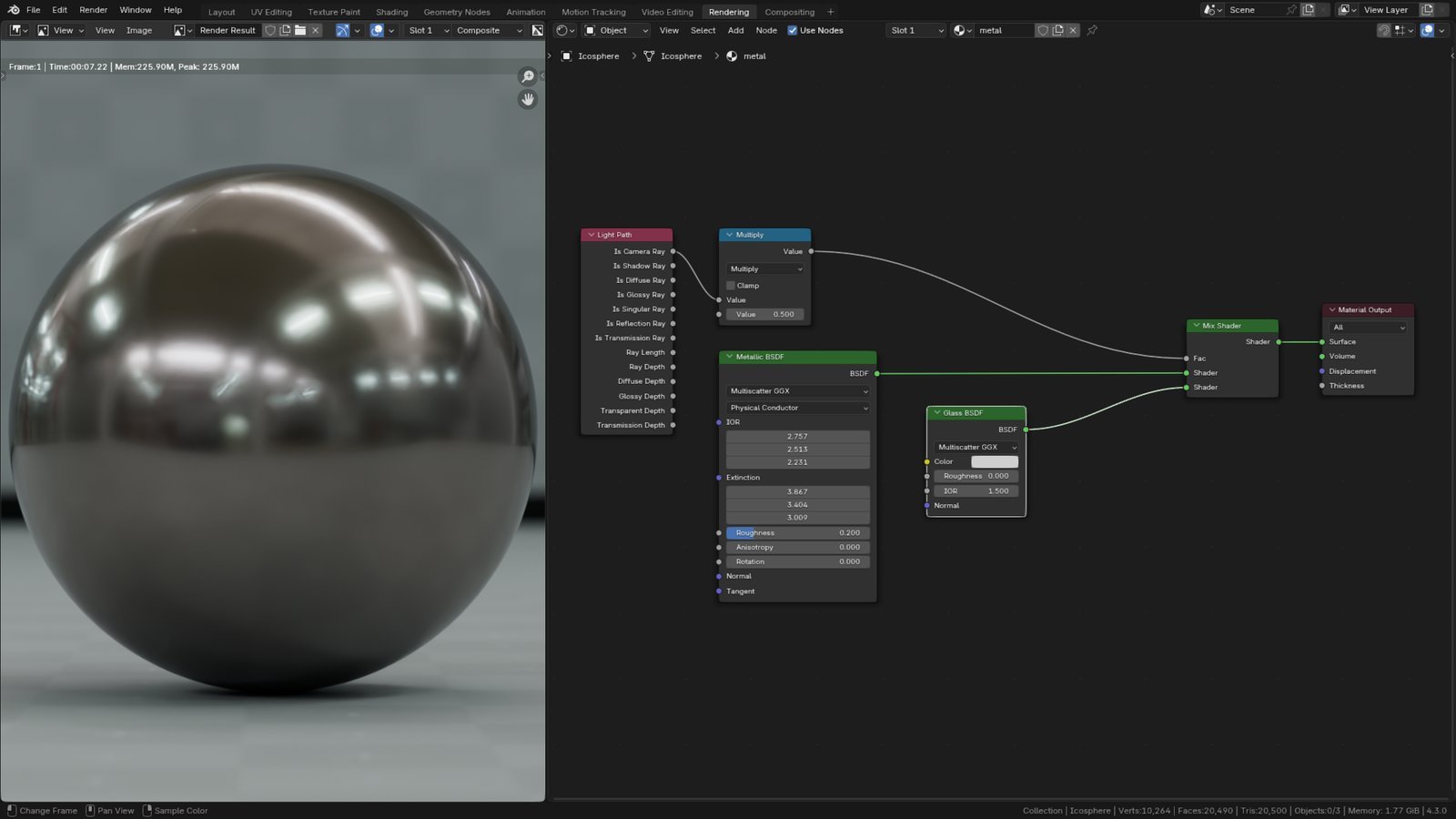Open the Scene browse icon
1456x819 pixels.
1212,10
